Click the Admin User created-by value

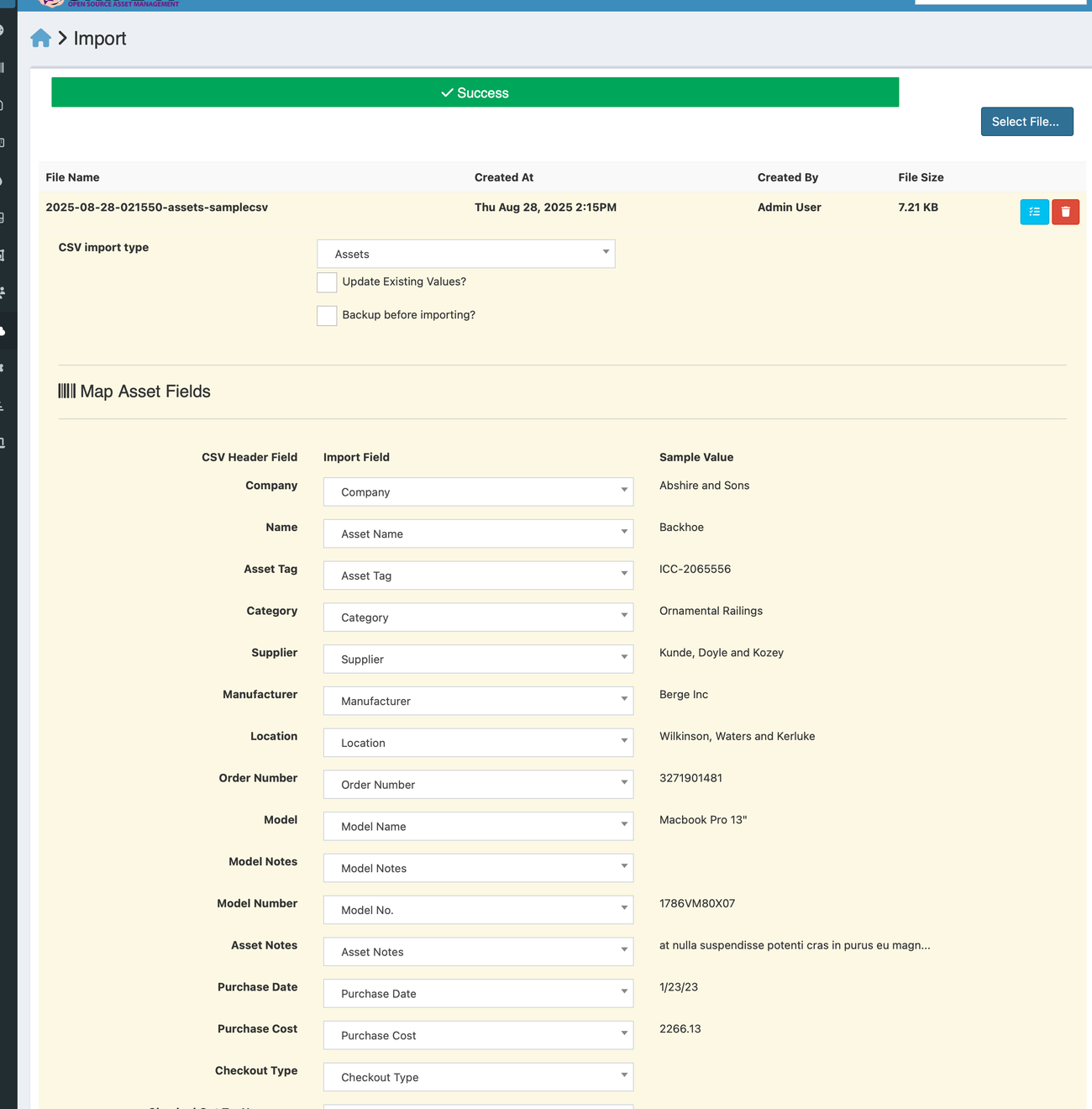pyautogui.click(x=790, y=208)
